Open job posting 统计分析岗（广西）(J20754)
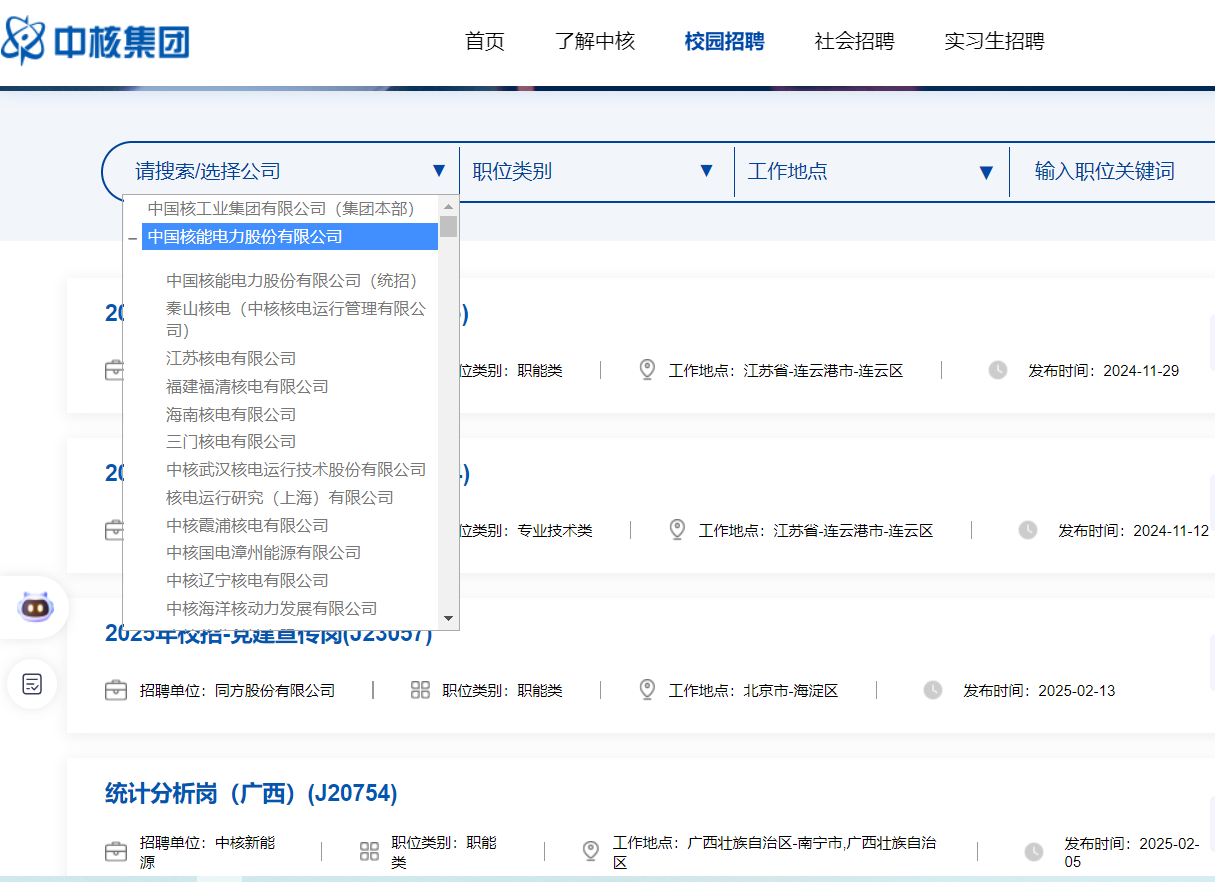This screenshot has height=882, width=1215. click(x=251, y=793)
